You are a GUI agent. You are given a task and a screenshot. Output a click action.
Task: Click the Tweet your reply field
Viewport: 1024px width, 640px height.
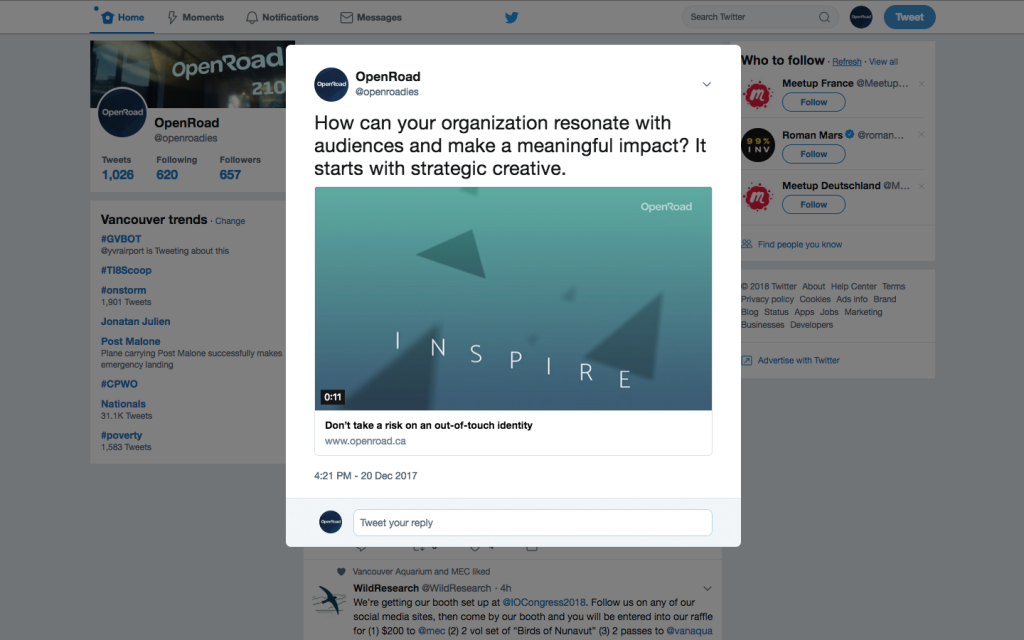pos(532,522)
